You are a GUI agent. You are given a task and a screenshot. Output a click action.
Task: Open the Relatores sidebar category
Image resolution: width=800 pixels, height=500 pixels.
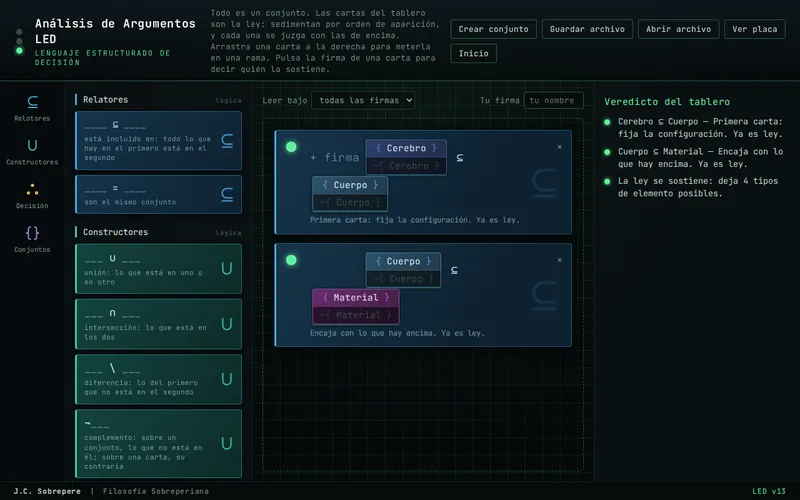point(32,108)
